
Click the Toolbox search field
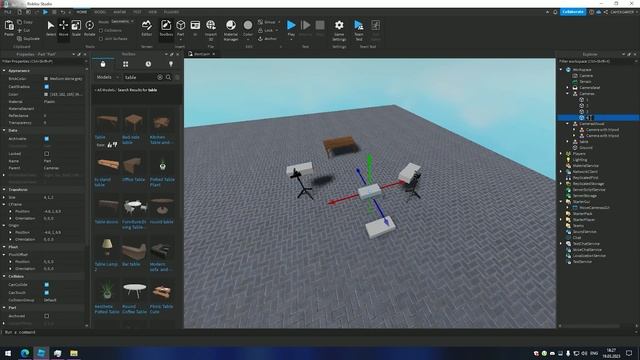(140, 77)
